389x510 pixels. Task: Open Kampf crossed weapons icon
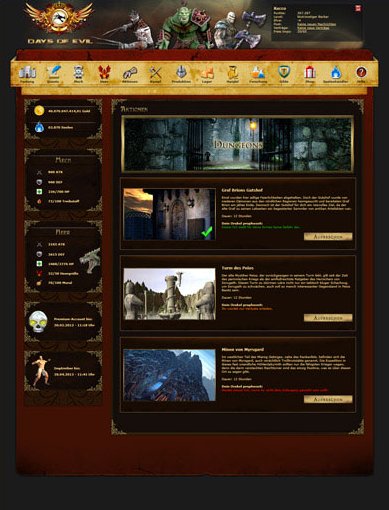155,73
